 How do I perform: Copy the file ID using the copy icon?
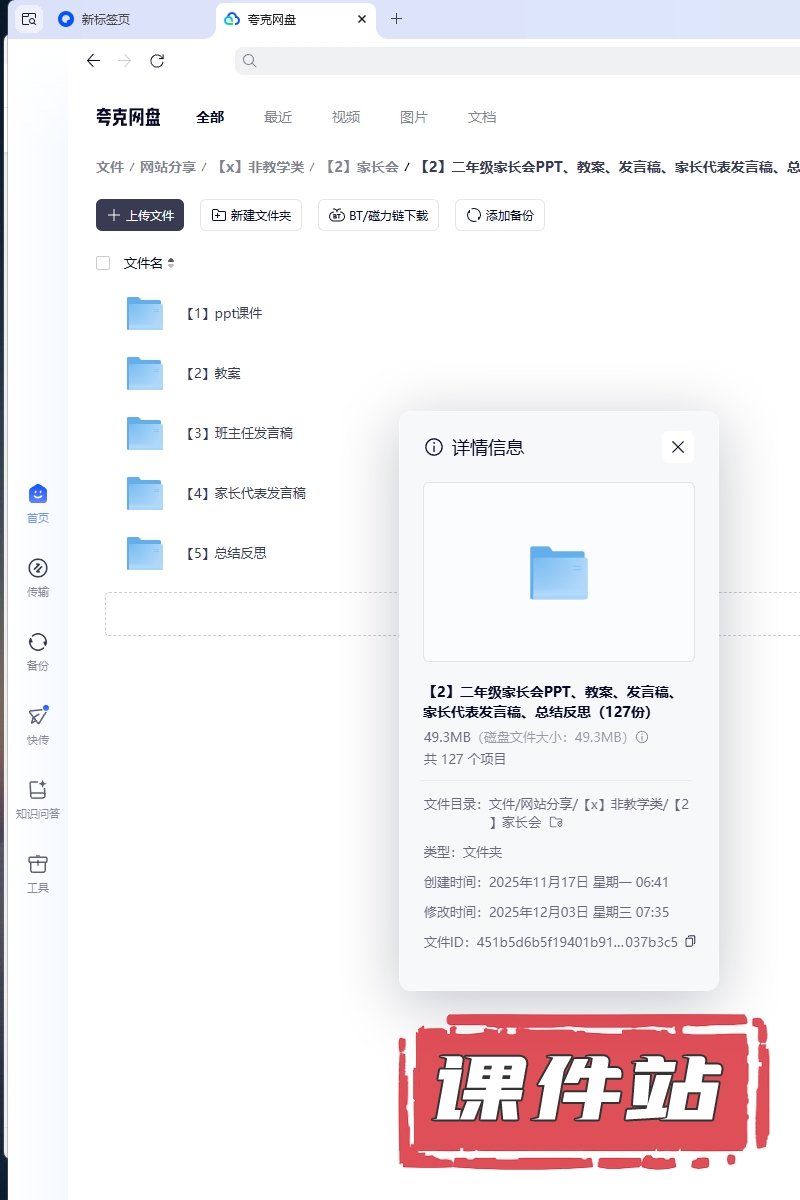690,941
